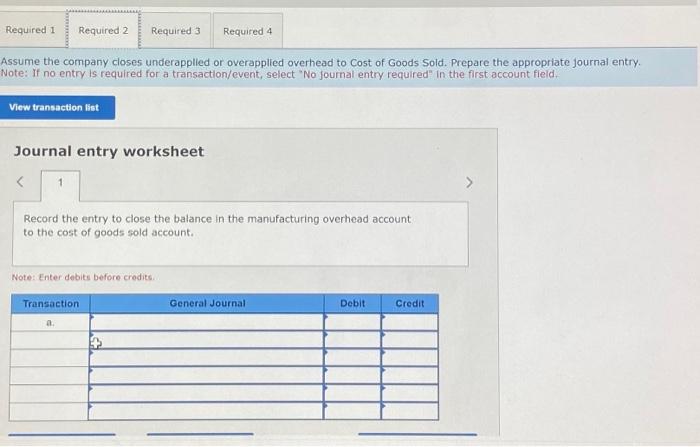Image resolution: width=700 pixels, height=447 pixels.
Task: Open the Required 3 tab
Action: pyautogui.click(x=175, y=30)
